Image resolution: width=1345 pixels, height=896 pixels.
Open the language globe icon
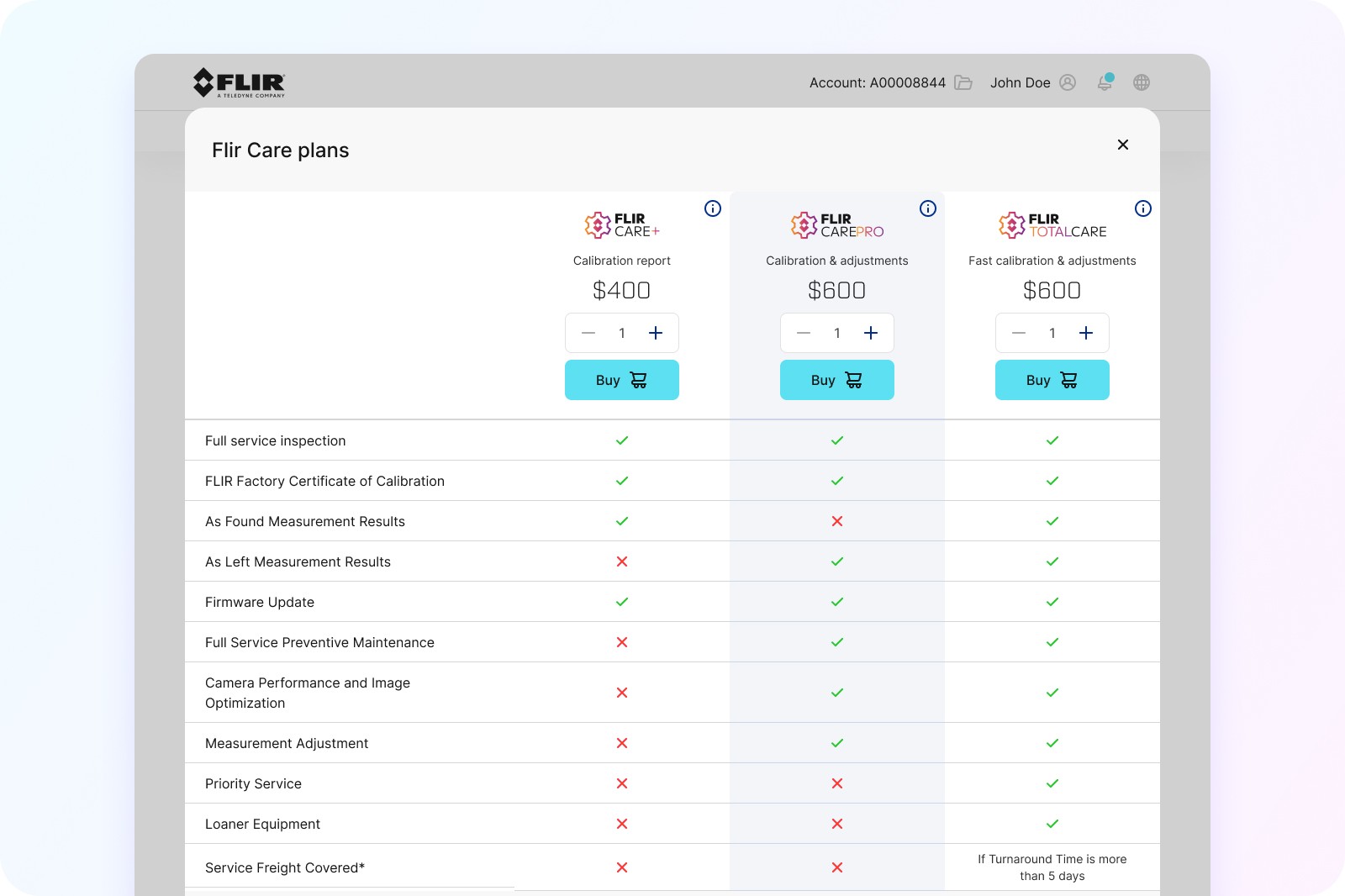point(1142,82)
